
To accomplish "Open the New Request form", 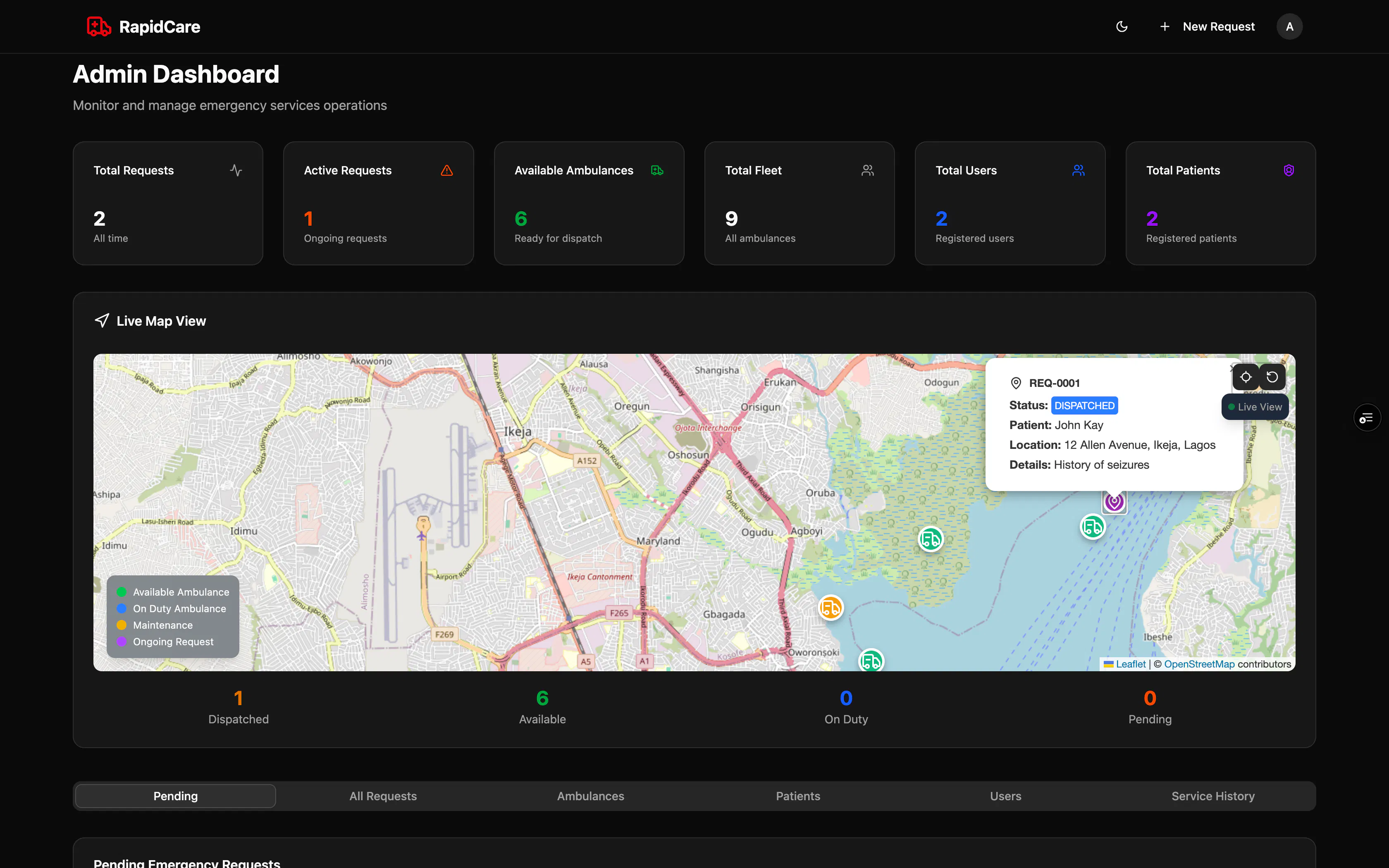I will [1207, 26].
